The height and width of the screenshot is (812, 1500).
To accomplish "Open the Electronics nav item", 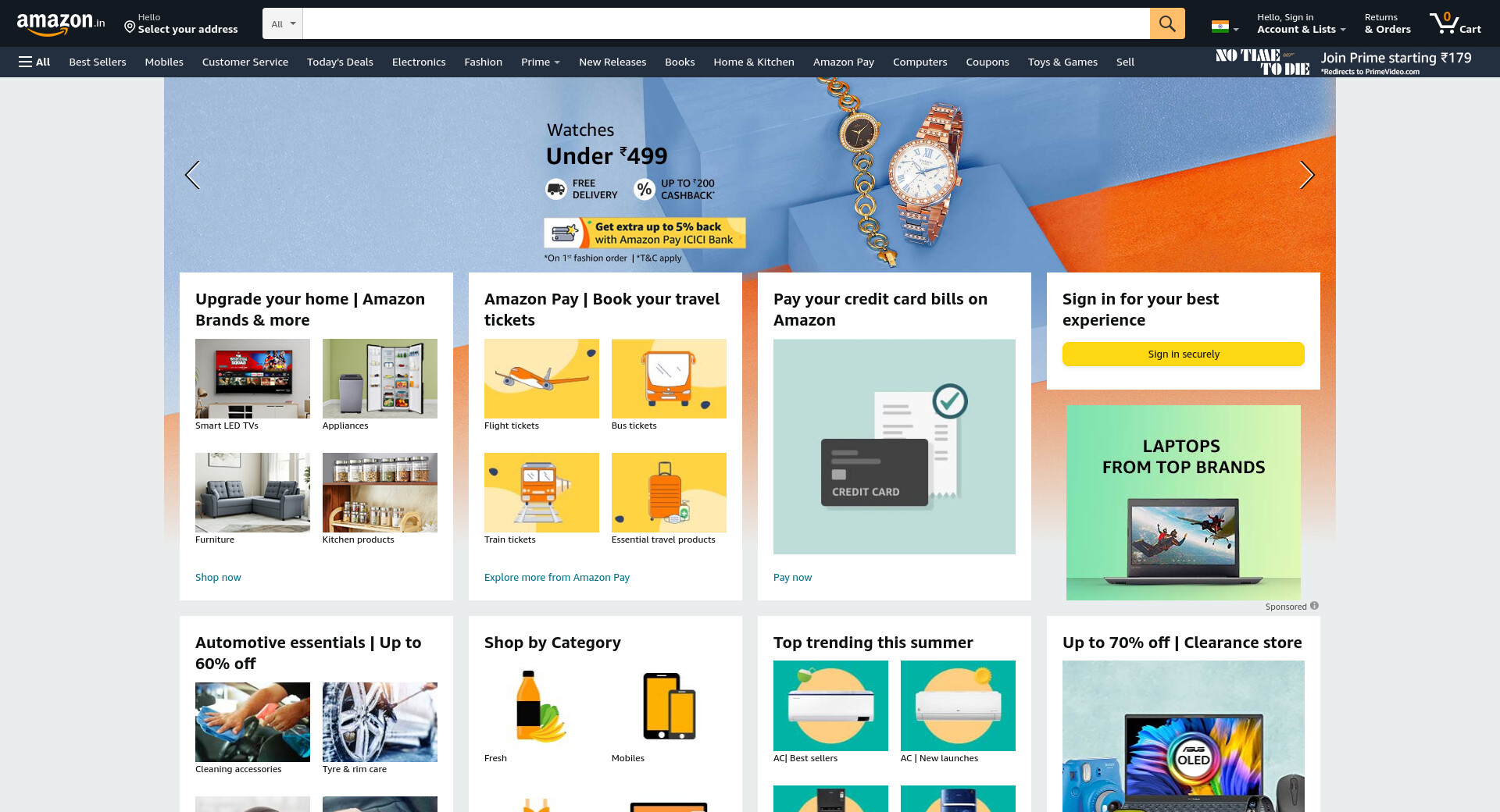I will pos(419,62).
